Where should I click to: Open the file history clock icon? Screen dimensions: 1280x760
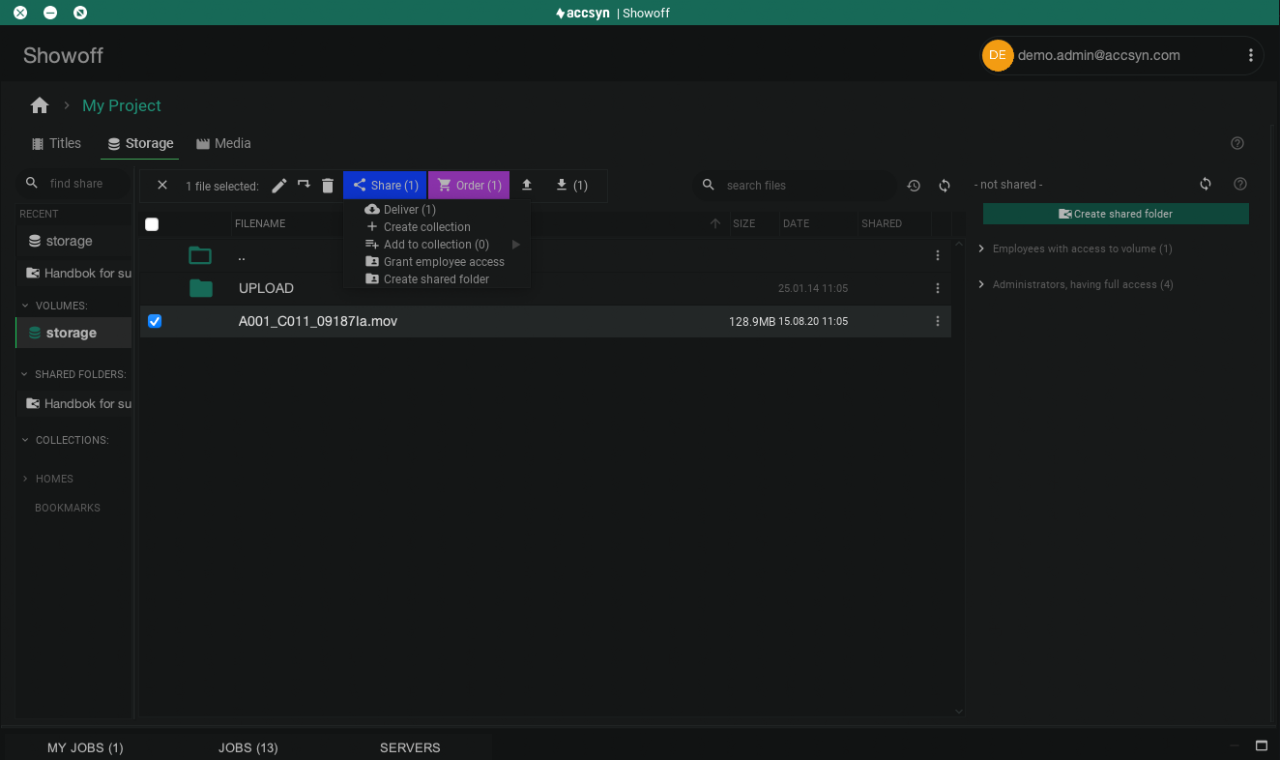point(914,185)
